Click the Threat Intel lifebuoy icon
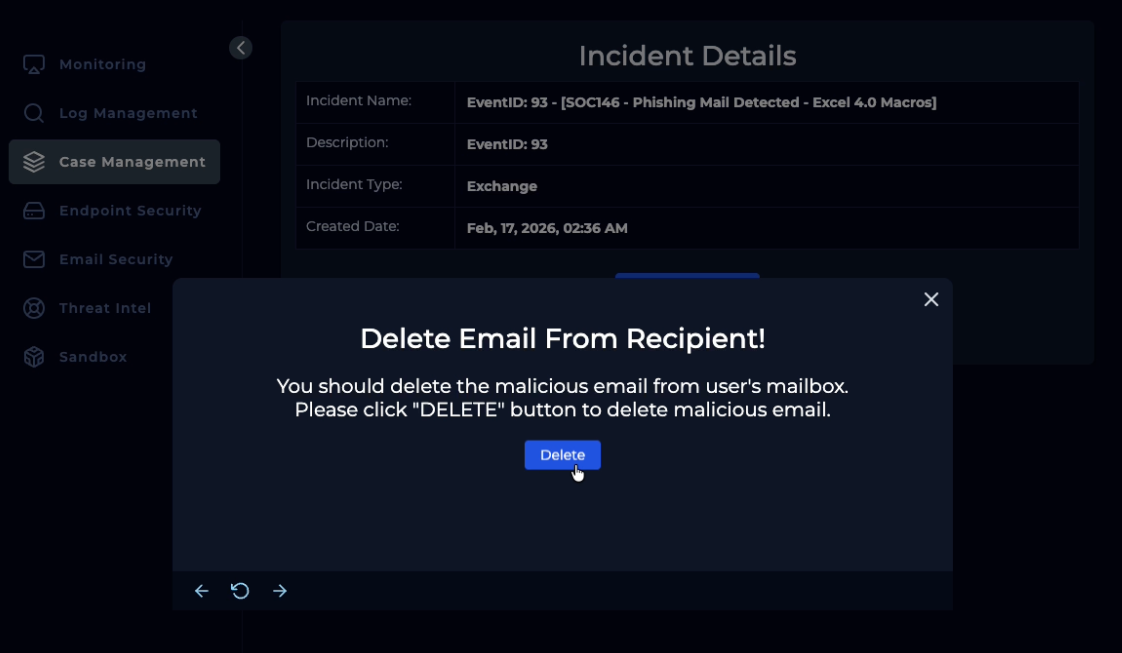This screenshot has width=1122, height=653. point(34,308)
